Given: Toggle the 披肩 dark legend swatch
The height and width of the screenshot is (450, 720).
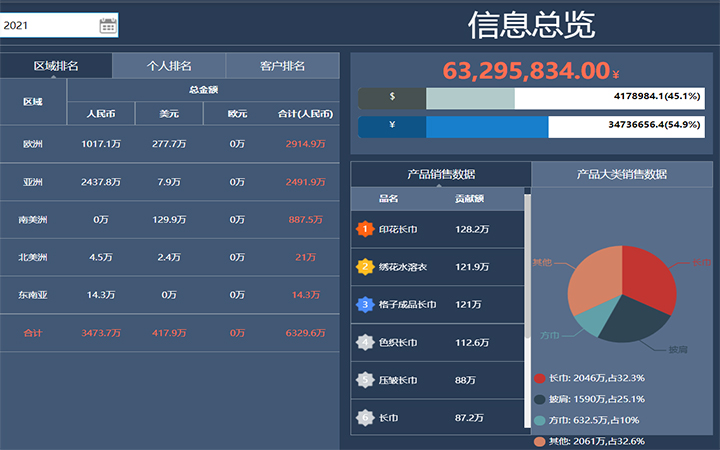Looking at the screenshot, I should [540, 399].
